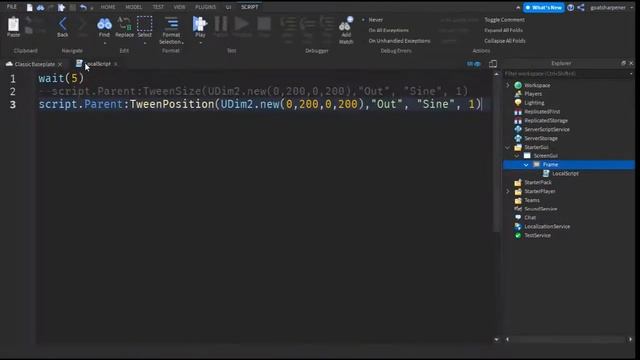Click the grayed Pause control in Test group

tap(221, 24)
